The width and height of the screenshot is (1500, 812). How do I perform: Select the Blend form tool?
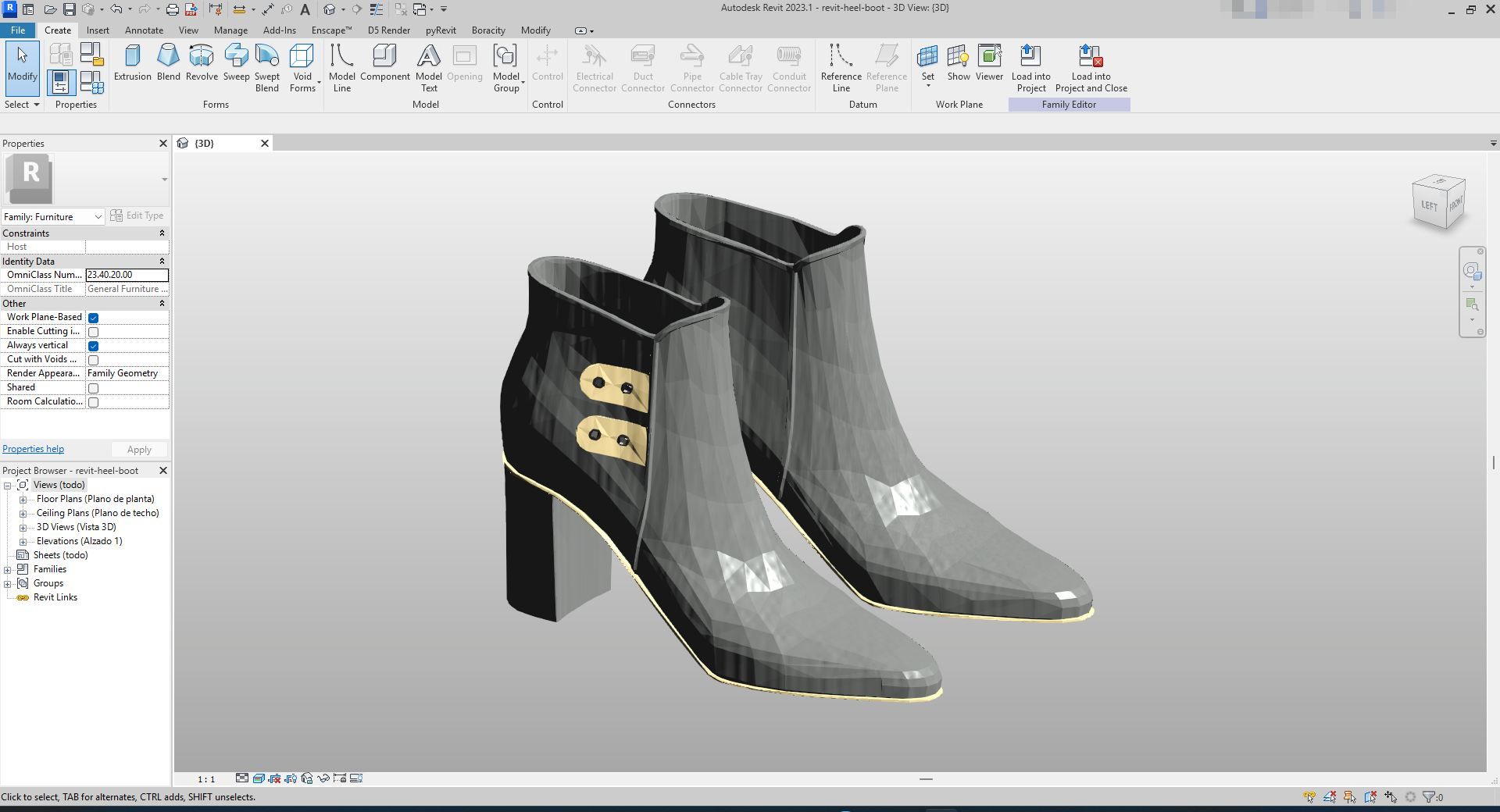168,62
